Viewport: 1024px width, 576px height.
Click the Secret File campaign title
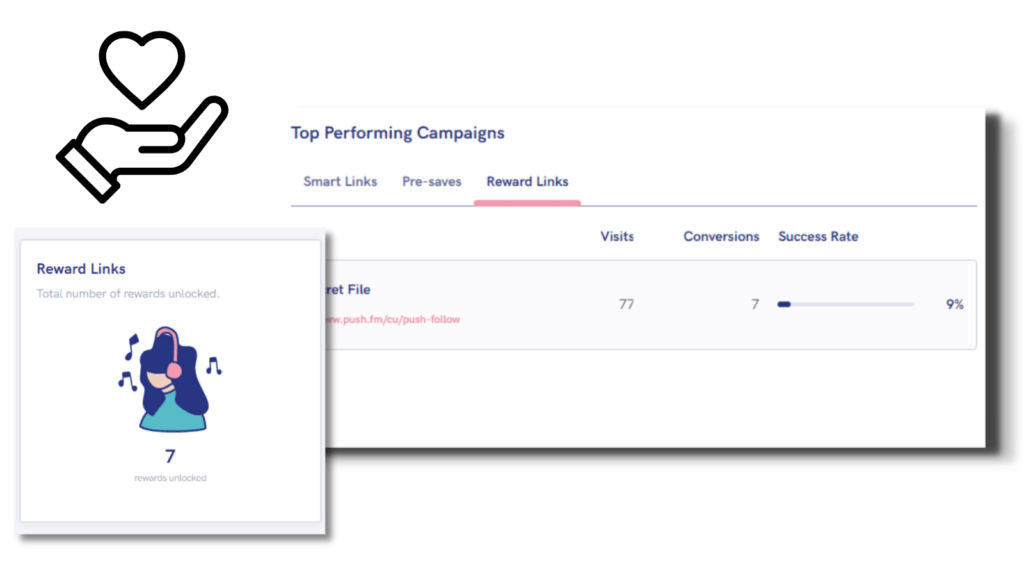point(348,290)
